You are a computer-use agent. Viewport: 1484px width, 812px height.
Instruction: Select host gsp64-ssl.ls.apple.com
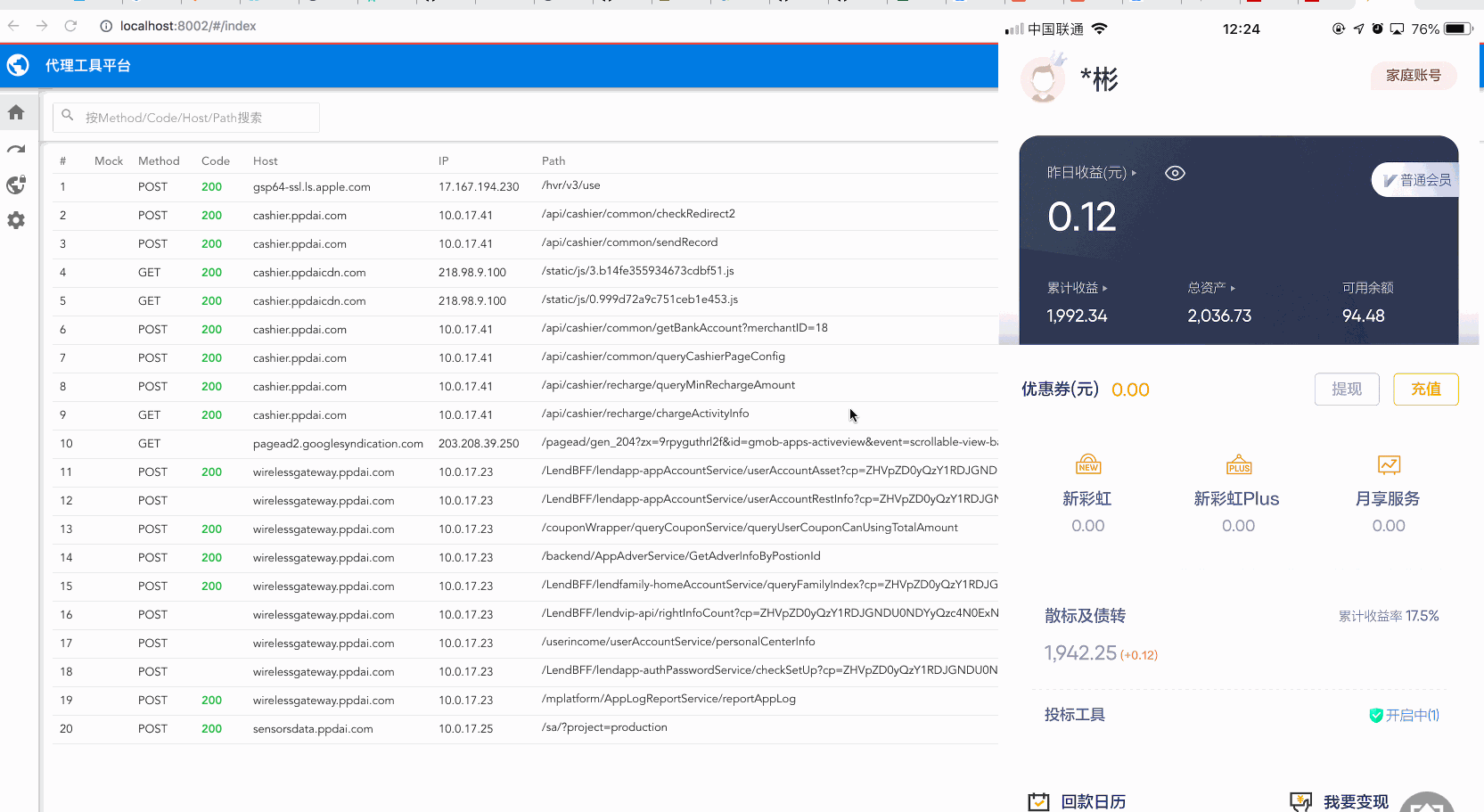click(312, 187)
